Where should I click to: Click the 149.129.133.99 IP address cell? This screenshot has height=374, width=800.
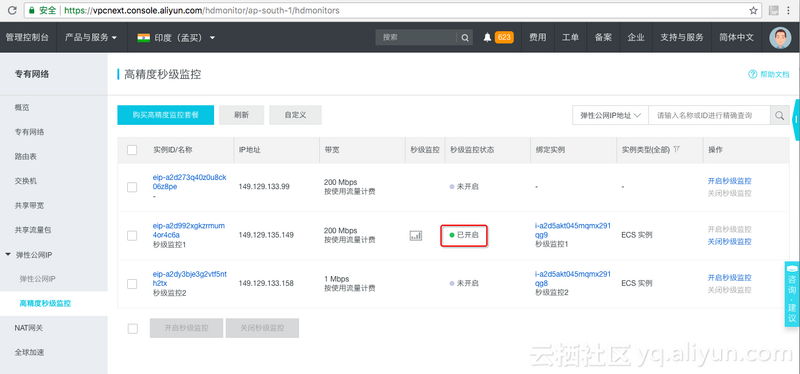click(264, 187)
